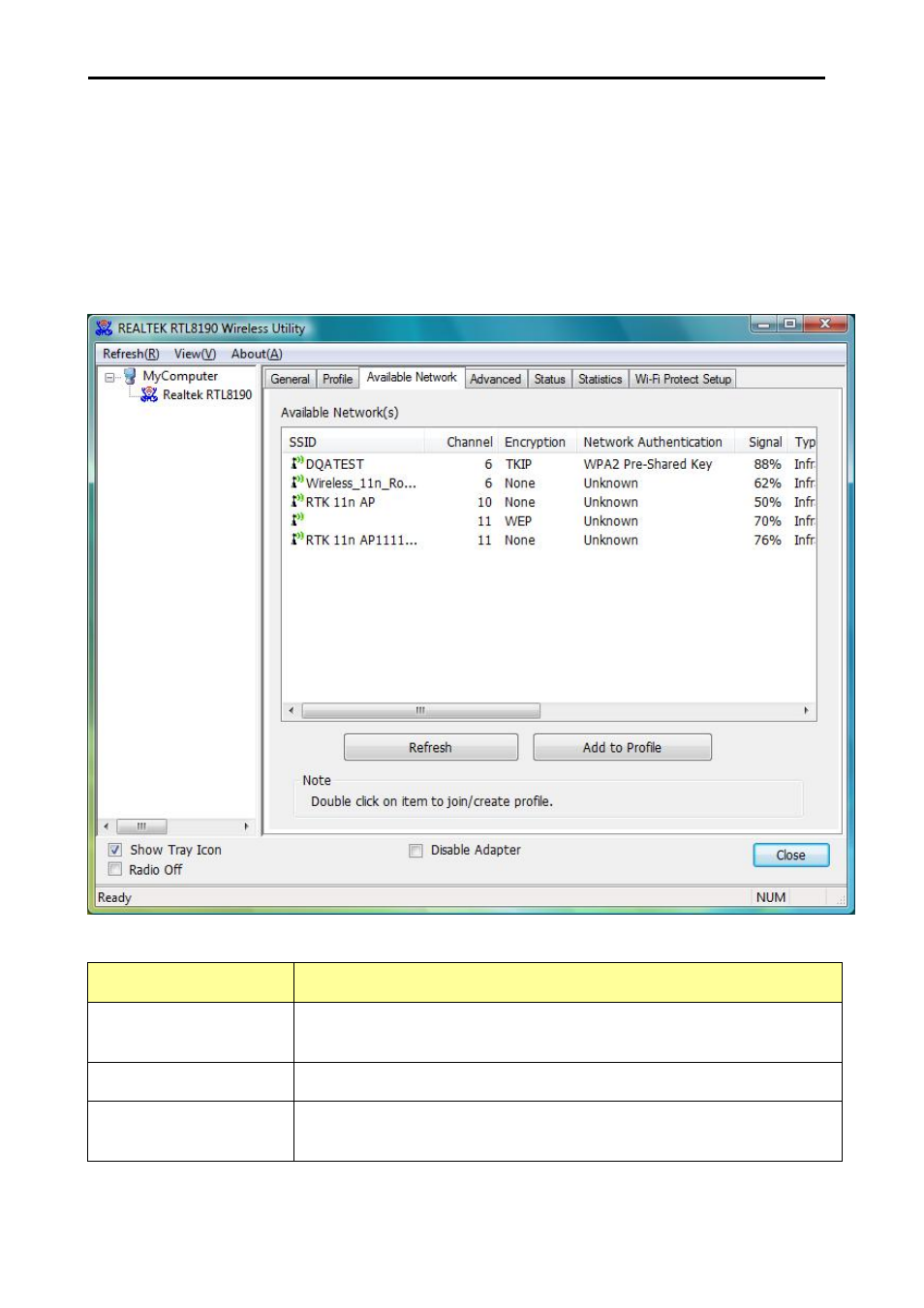This screenshot has height=1308, width=924.
Task: Click the network list horizontal scrollbar thumb
Action: click(x=420, y=710)
